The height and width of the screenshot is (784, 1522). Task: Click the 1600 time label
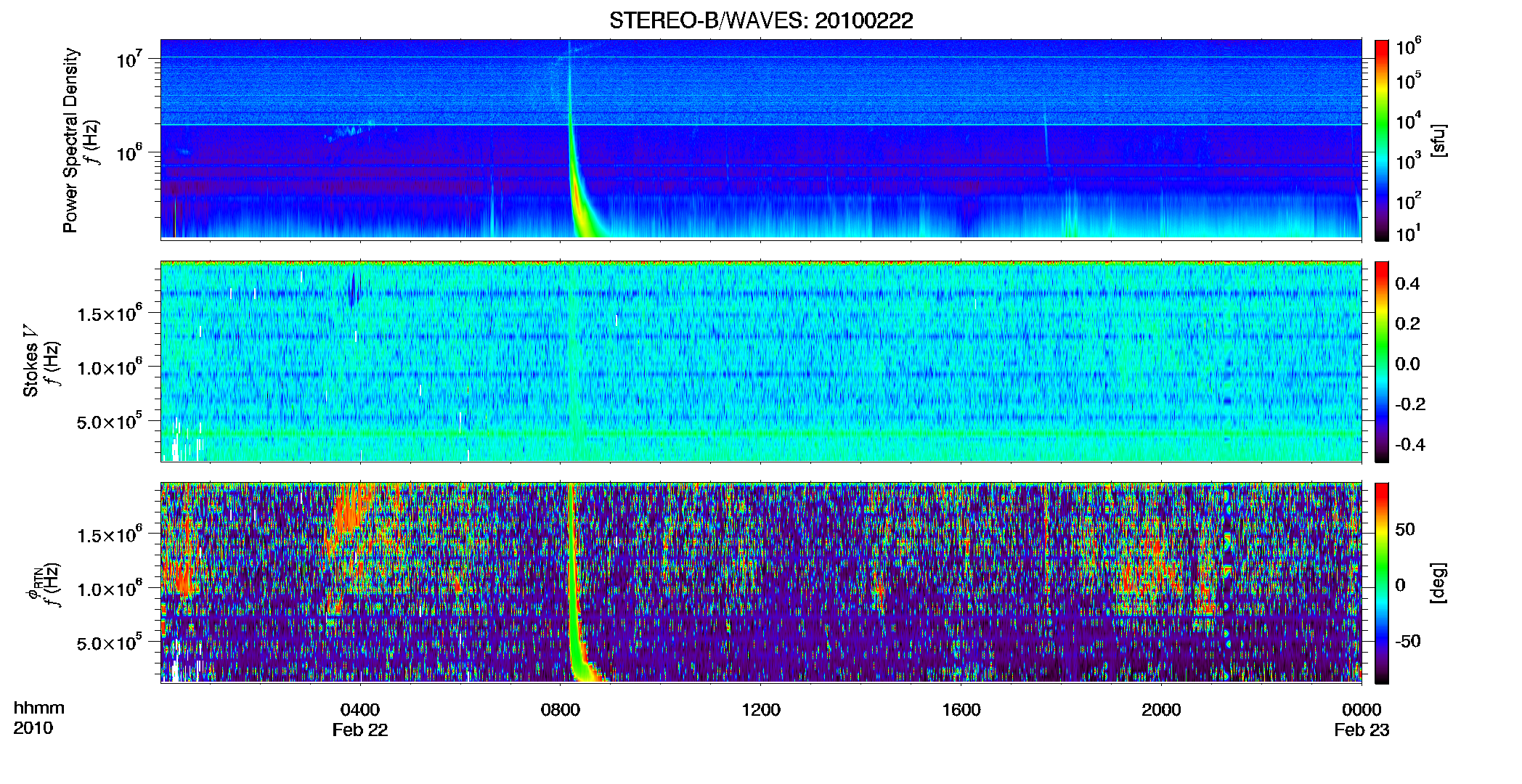click(961, 710)
